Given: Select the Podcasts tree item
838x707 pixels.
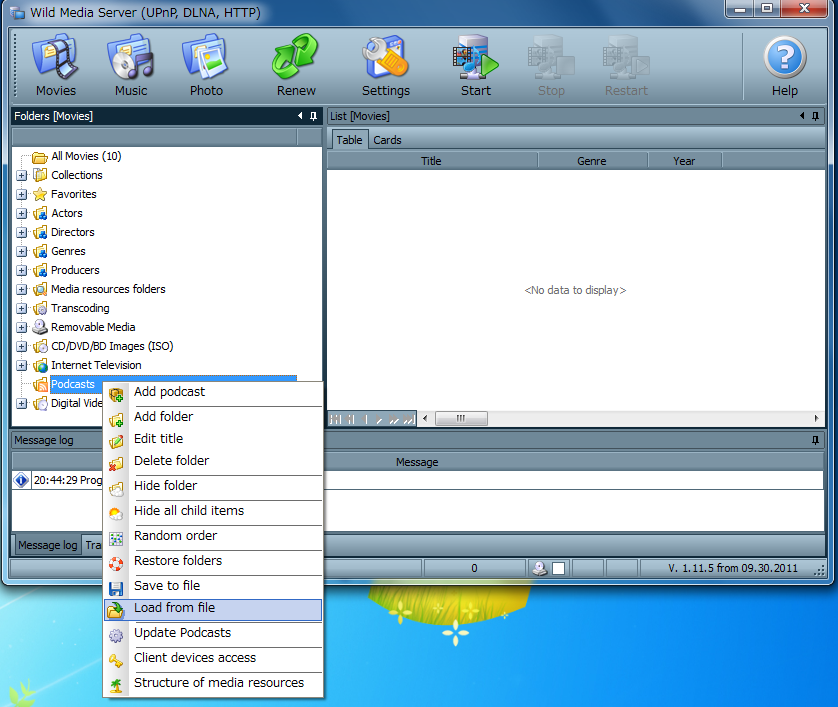Looking at the screenshot, I should [73, 384].
